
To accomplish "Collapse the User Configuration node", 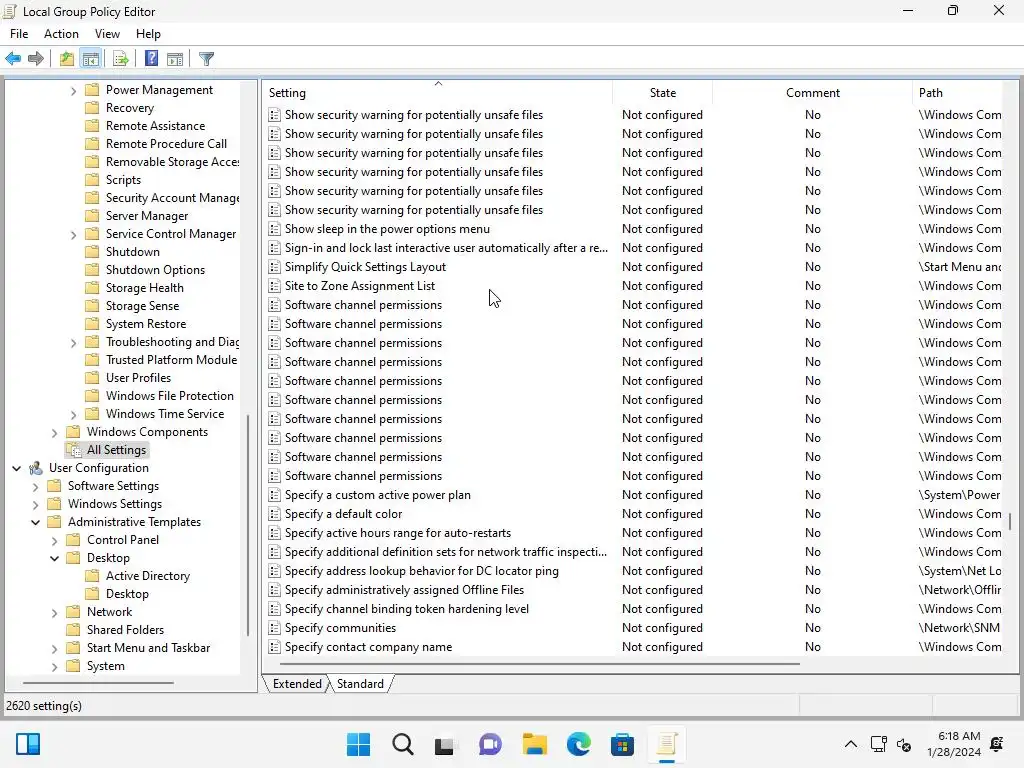I will click(17, 468).
